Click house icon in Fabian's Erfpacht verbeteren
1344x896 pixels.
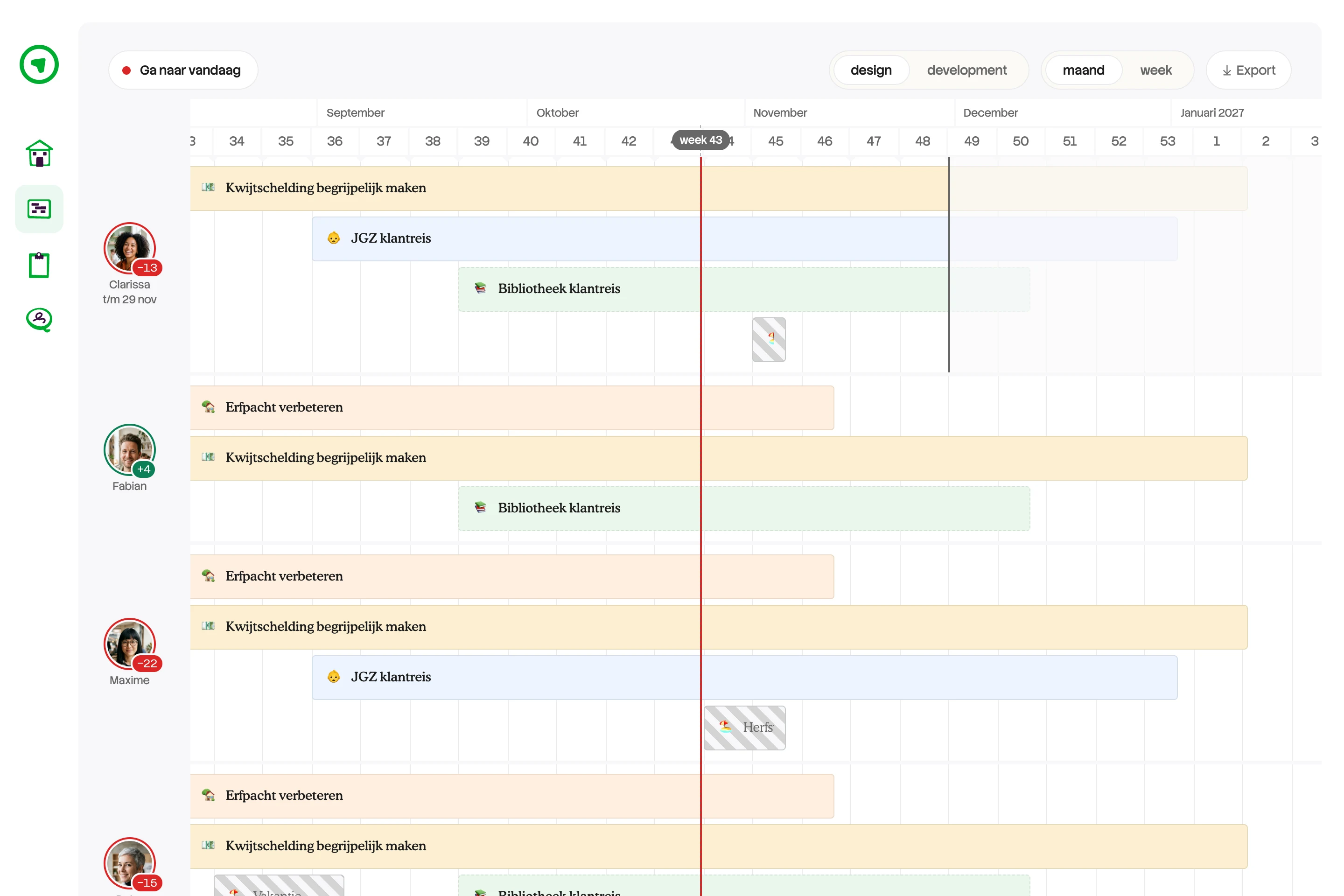coord(208,407)
